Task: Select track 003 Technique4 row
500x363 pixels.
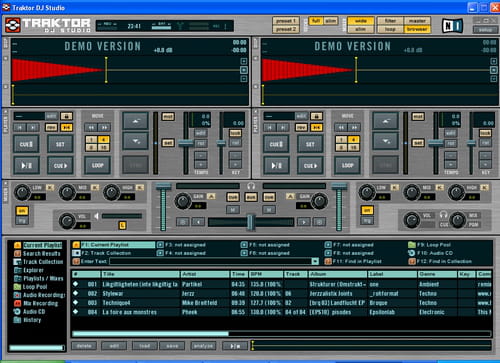Action: (x=282, y=303)
